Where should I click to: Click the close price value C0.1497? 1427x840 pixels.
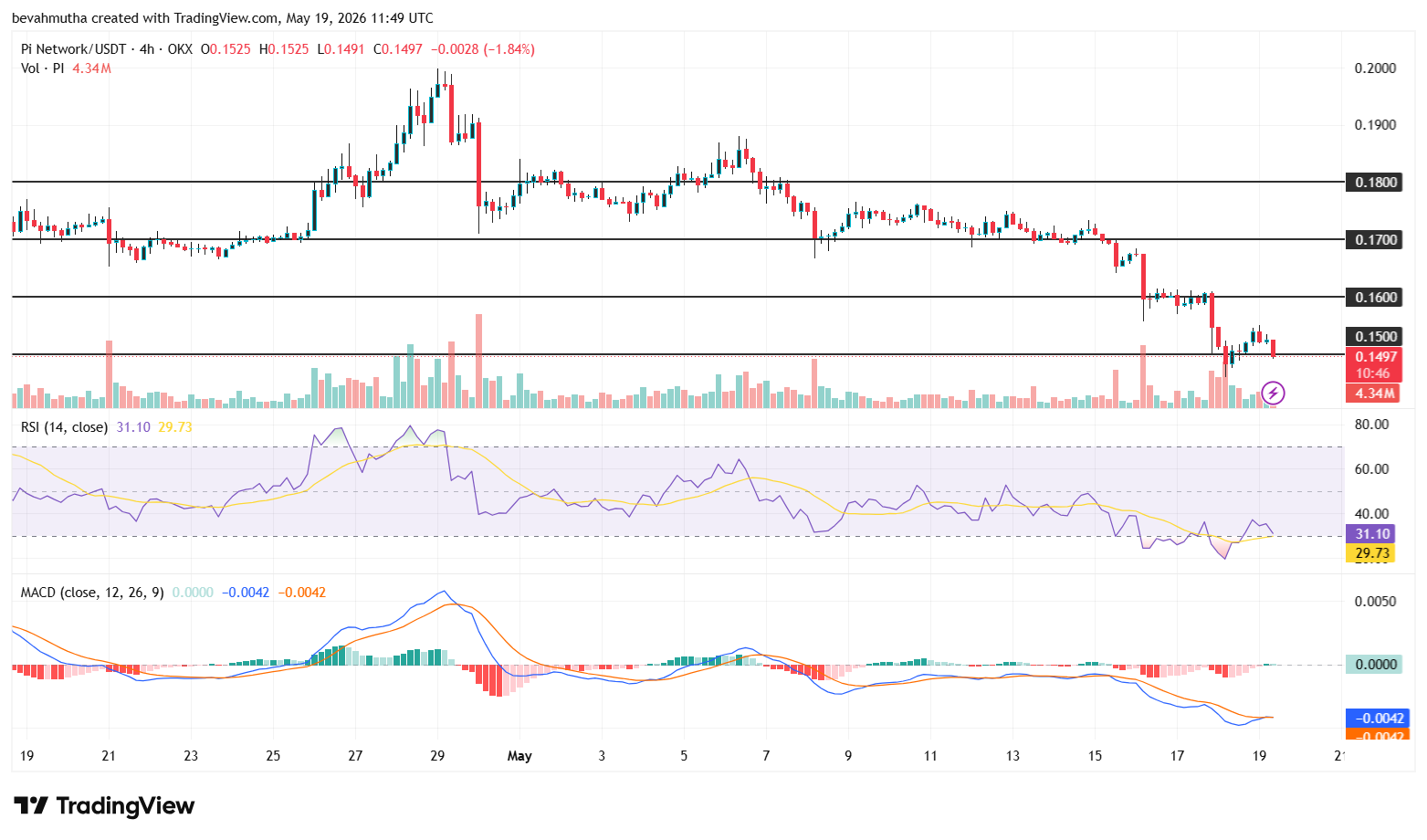point(398,49)
